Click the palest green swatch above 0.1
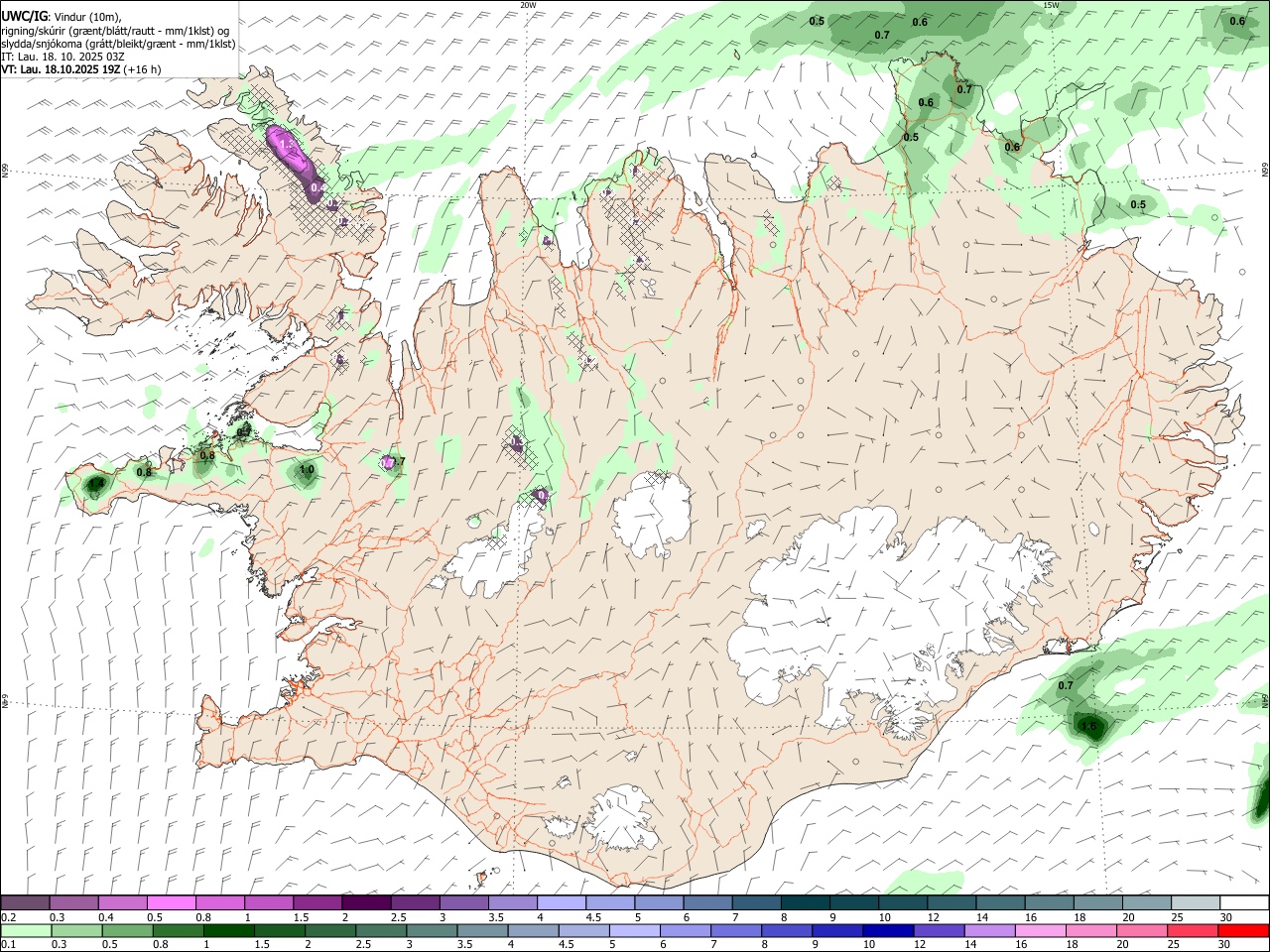The height and width of the screenshot is (952, 1270). pyautogui.click(x=26, y=930)
